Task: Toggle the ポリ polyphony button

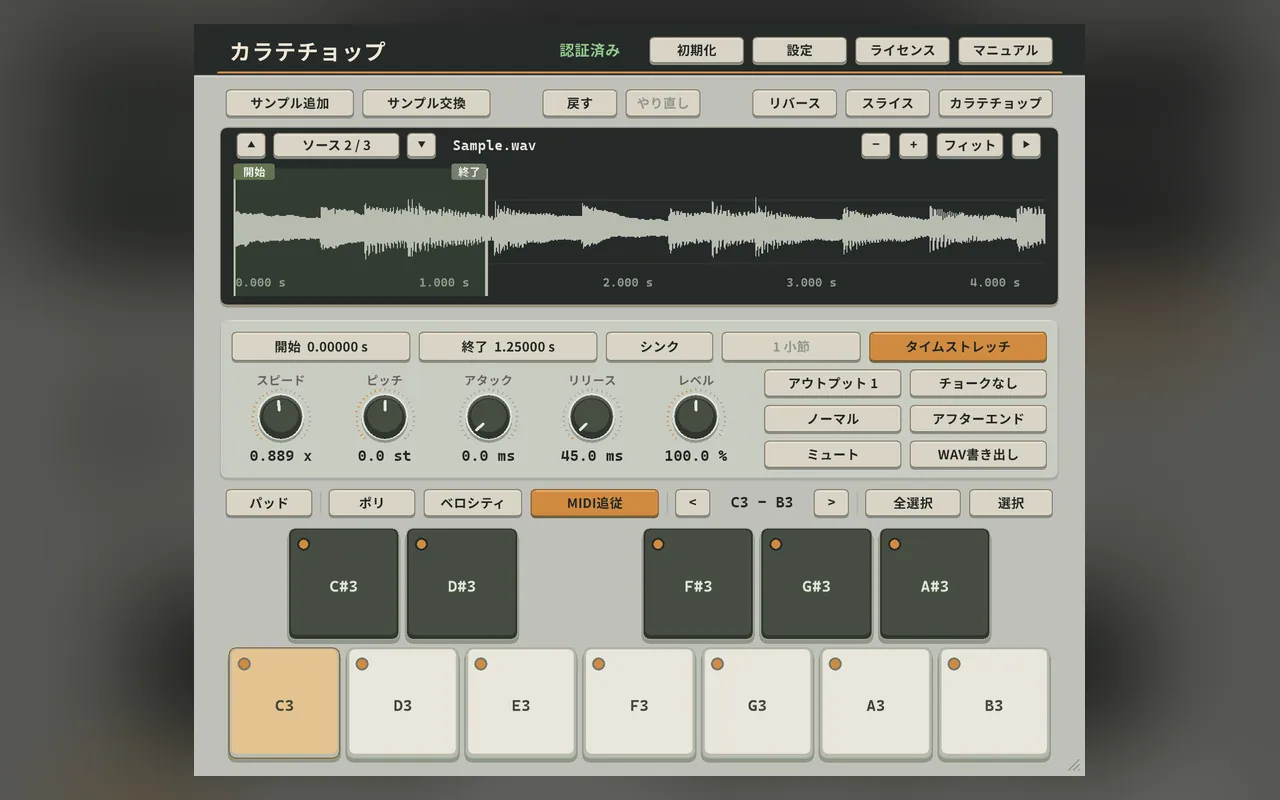Action: pos(372,503)
